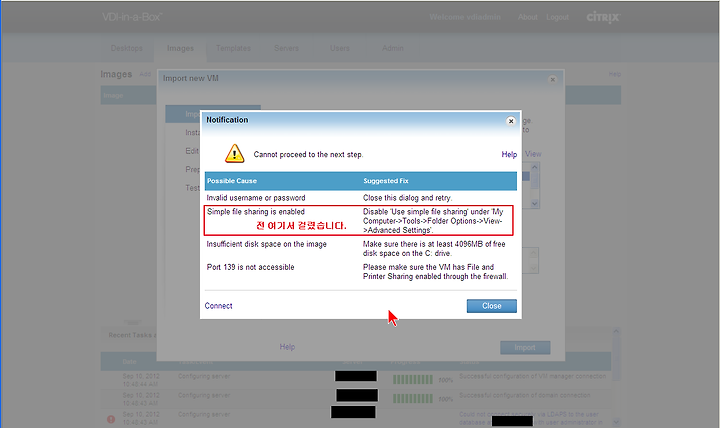Click 'Close this dialog and retry.' text
This screenshot has height=428, width=720.
click(408, 198)
